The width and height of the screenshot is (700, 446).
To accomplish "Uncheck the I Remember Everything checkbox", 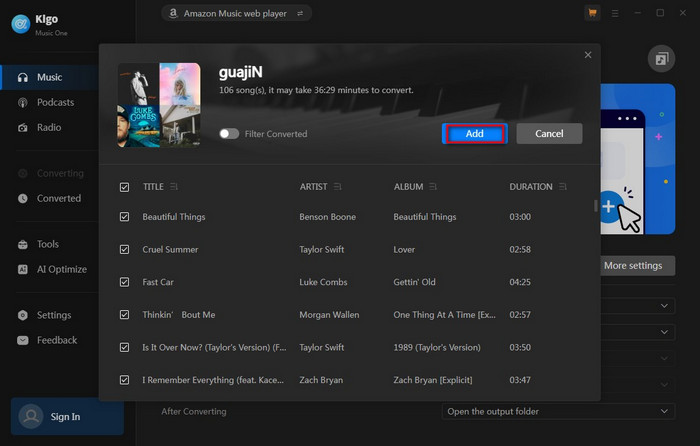I will [125, 380].
